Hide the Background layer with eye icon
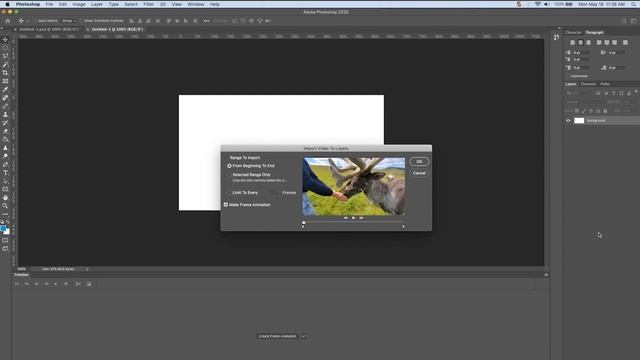Image resolution: width=640 pixels, height=360 pixels. point(568,121)
